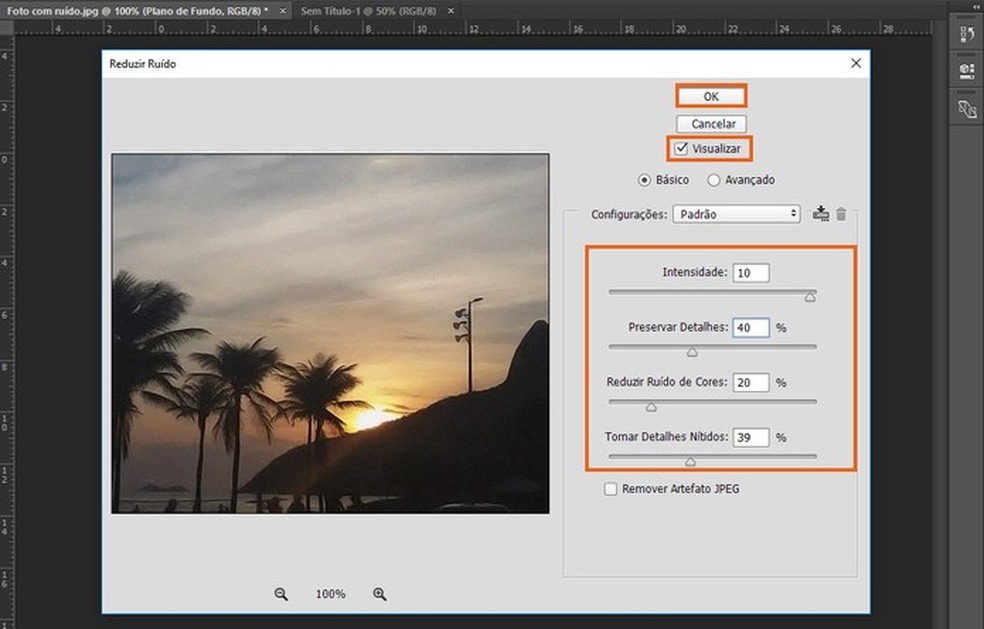Click the Intensidade value field
The width and height of the screenshot is (984, 629).
coord(750,273)
